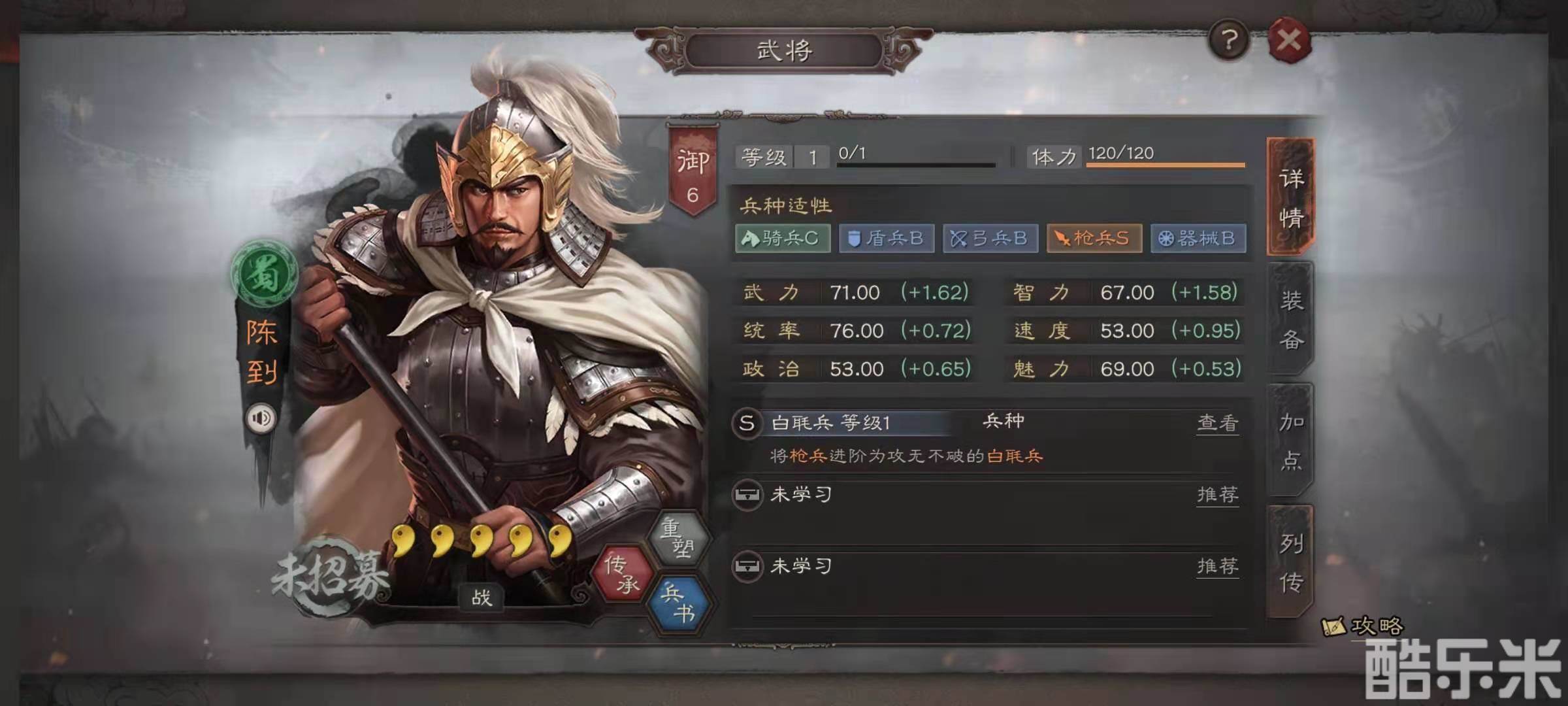This screenshot has height=706, width=1568.
Task: Select the green 蜀 faction emblem
Action: click(264, 275)
